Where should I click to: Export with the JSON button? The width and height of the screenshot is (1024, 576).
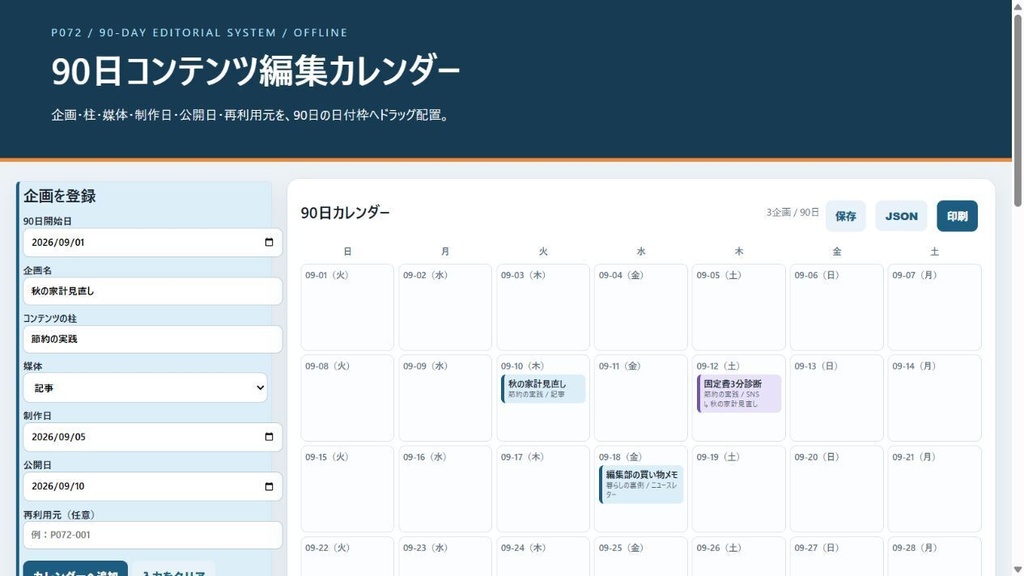[901, 216]
